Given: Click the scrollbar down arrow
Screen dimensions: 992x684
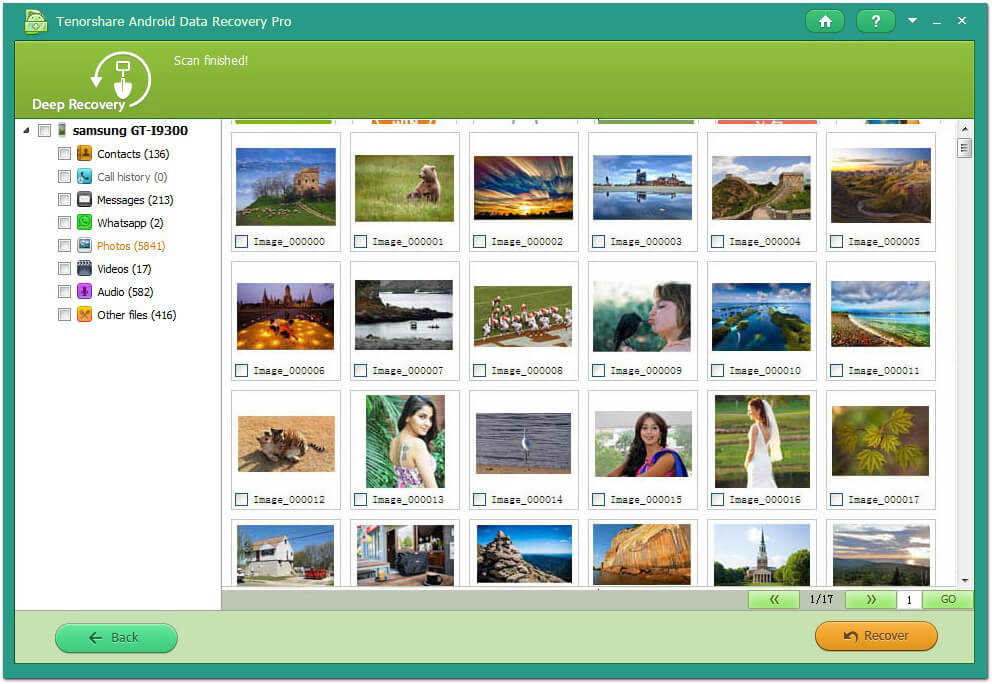Looking at the screenshot, I should click(964, 580).
